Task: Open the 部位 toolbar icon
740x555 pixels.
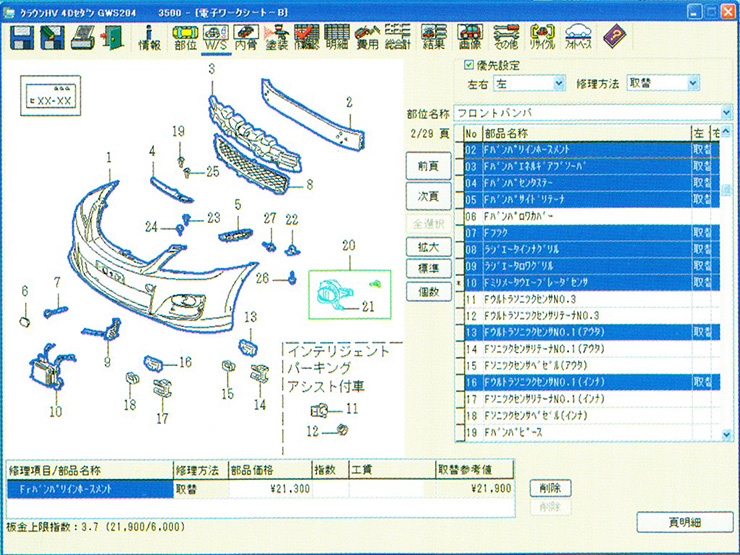Action: pyautogui.click(x=185, y=38)
